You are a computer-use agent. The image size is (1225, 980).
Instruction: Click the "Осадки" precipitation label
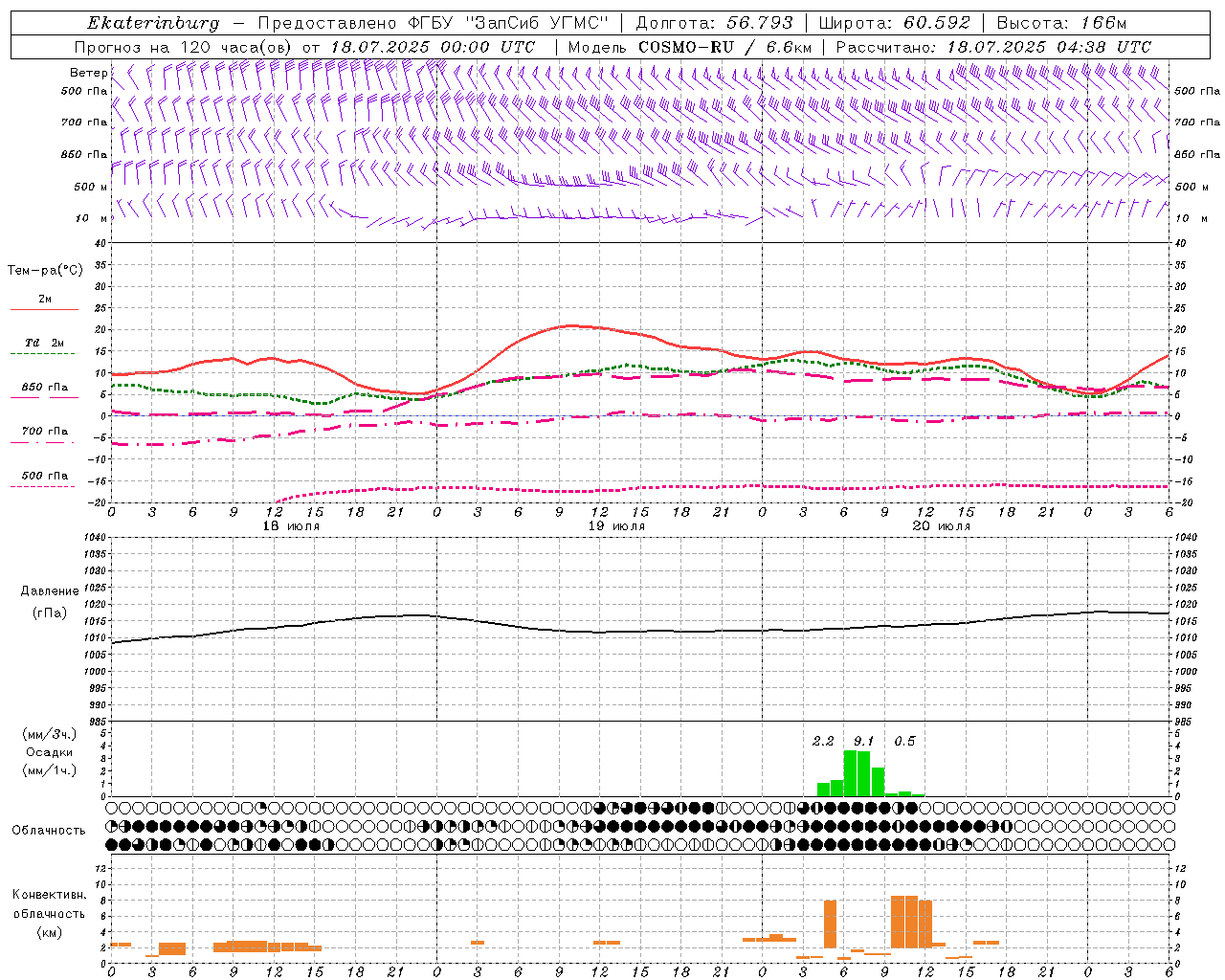click(50, 752)
